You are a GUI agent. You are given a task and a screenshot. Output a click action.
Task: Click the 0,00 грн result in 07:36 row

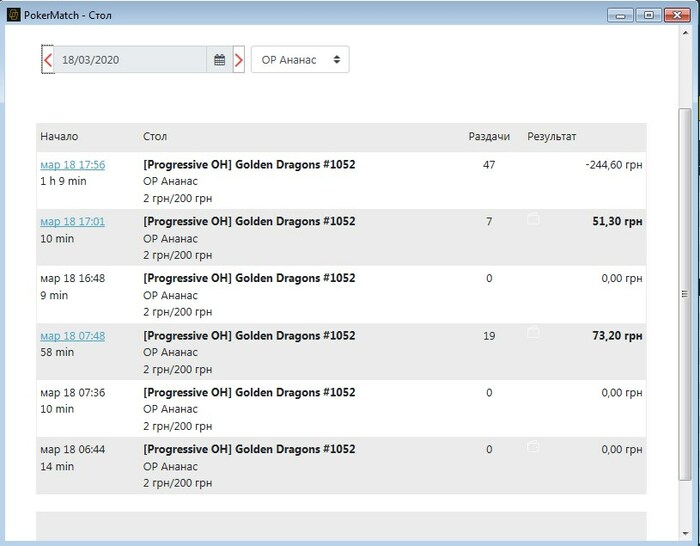point(622,392)
